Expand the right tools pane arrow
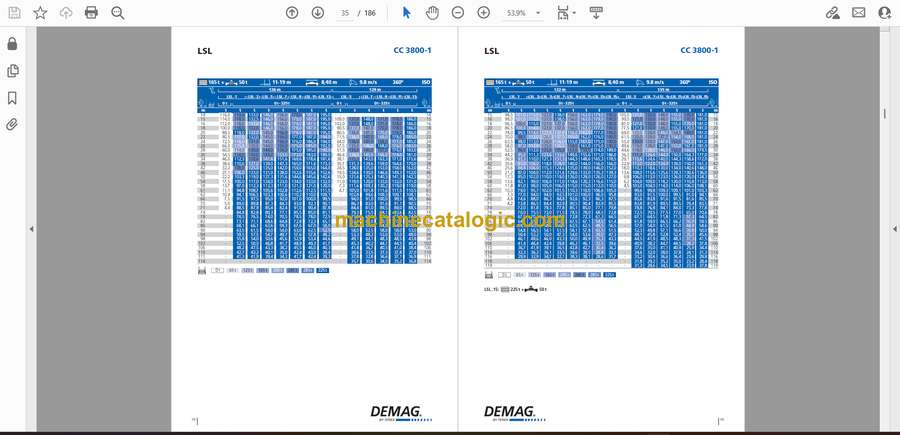The width and height of the screenshot is (900, 435). [895, 229]
